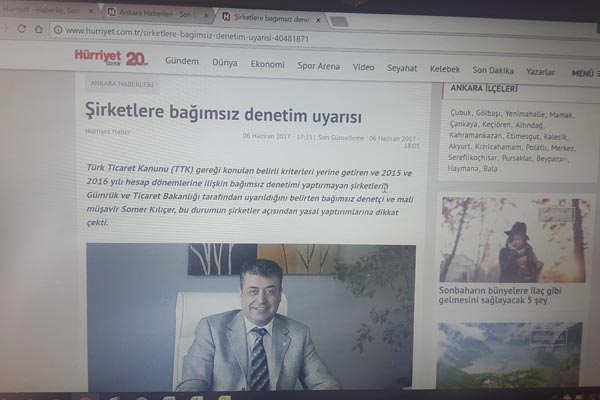Switch to the 'Ankara Haberleri' tab
The image size is (600, 400).
click(150, 13)
